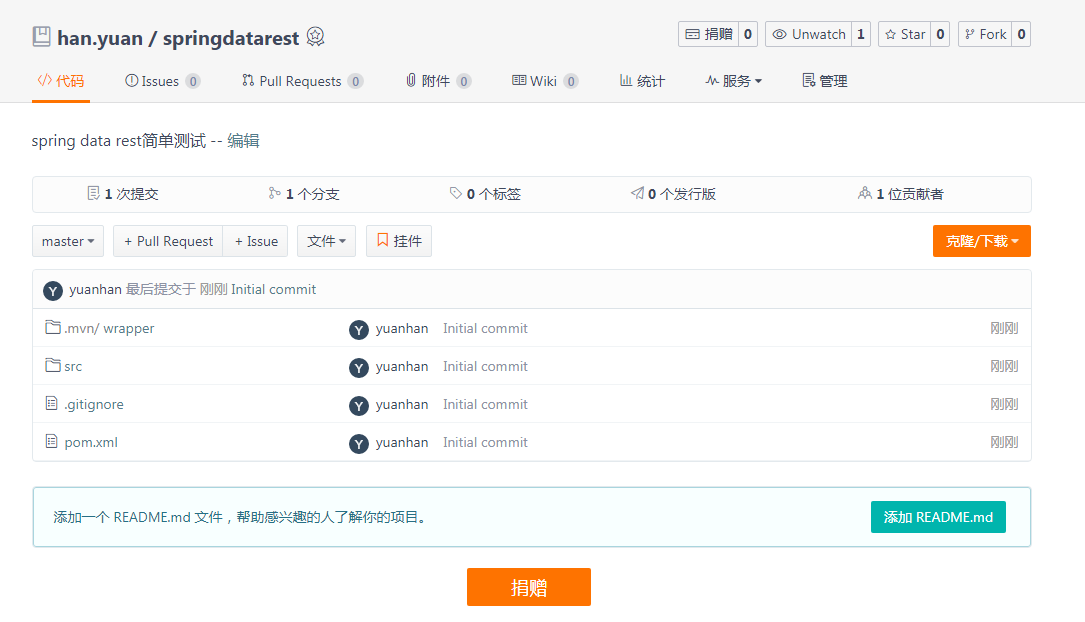Click the recommended badge icon after springdatarest

[x=316, y=37]
